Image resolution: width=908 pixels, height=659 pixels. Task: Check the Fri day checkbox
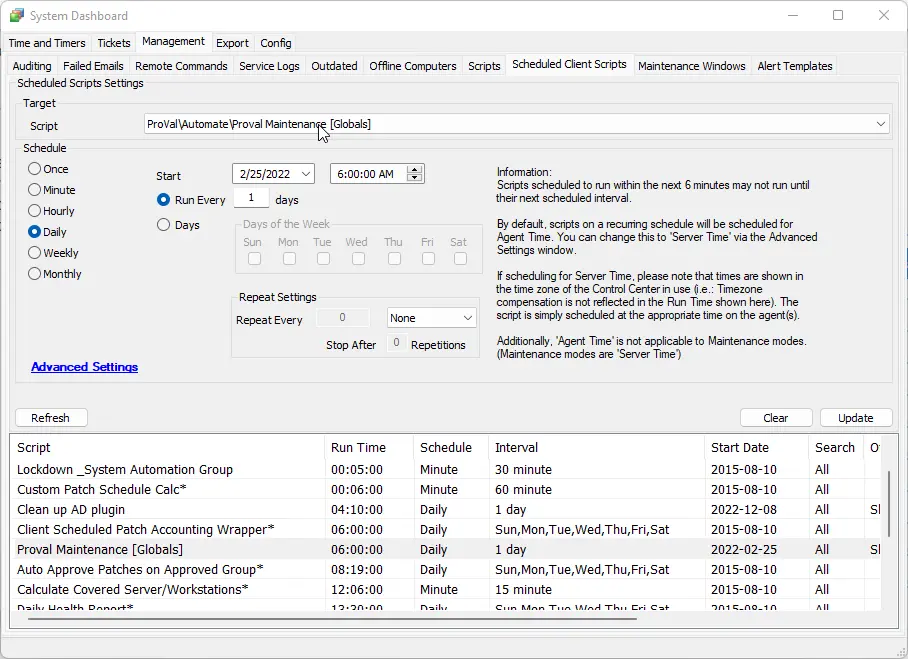click(x=429, y=259)
